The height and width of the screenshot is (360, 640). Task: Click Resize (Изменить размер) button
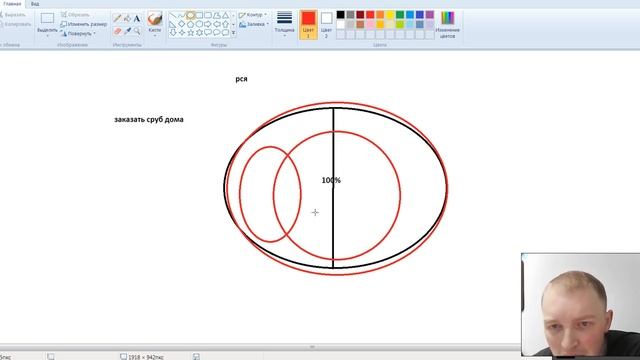(84, 24)
